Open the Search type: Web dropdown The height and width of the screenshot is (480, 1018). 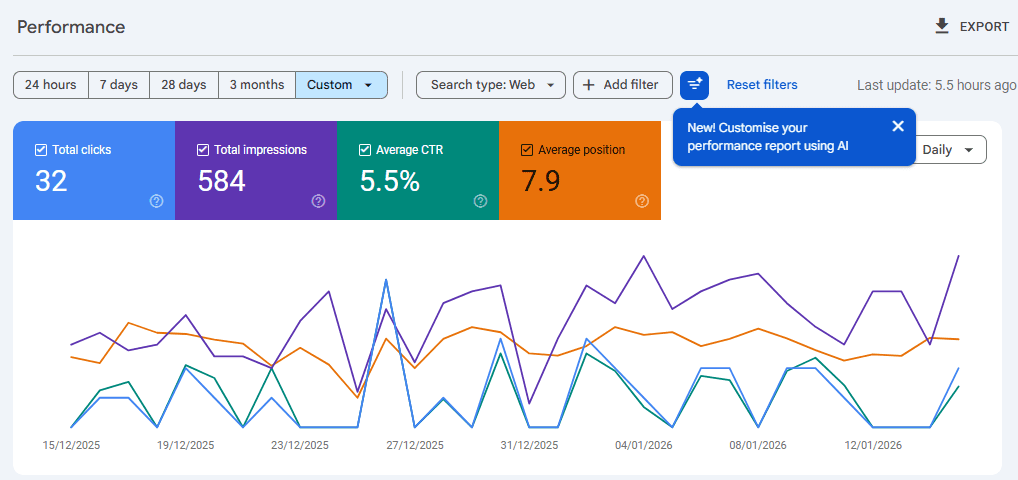tap(490, 85)
